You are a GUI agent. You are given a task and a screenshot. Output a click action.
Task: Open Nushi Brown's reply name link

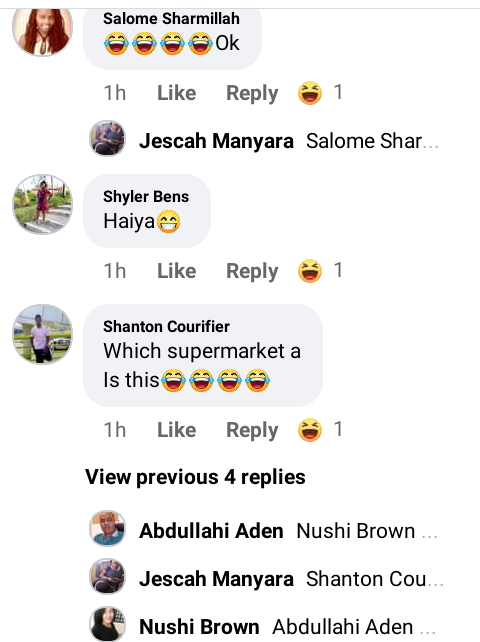pos(199,627)
